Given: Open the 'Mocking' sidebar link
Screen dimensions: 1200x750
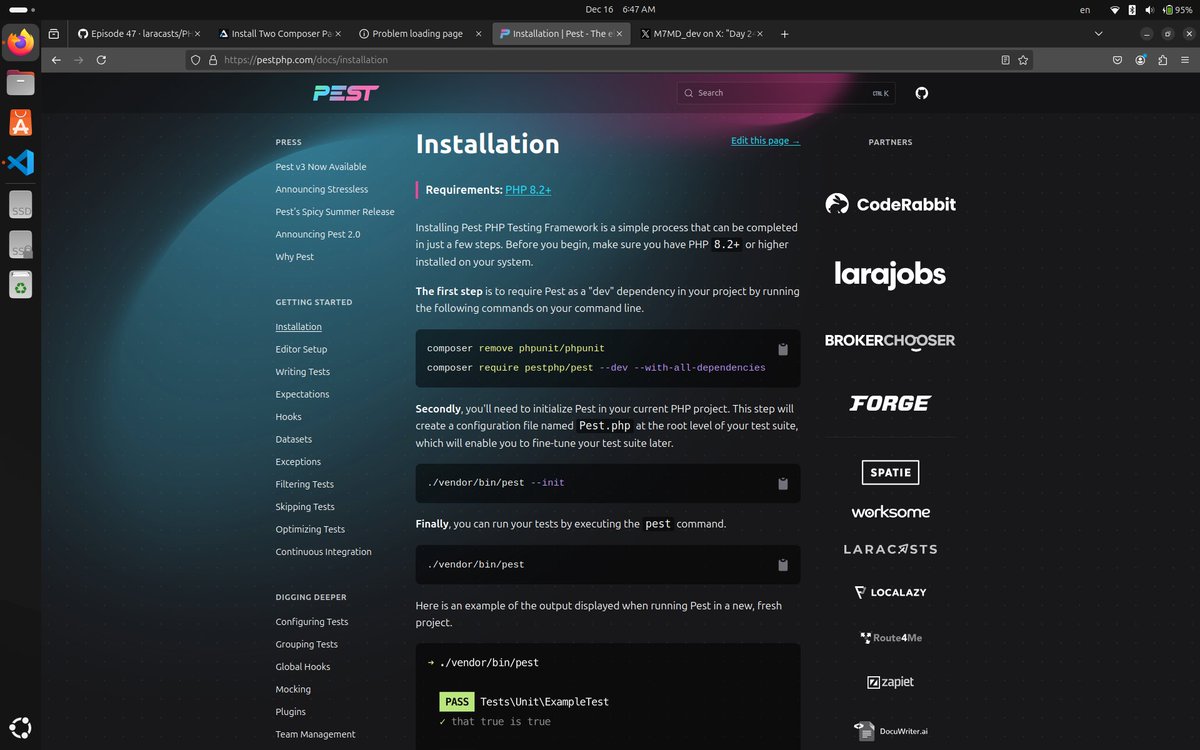Looking at the screenshot, I should point(293,689).
